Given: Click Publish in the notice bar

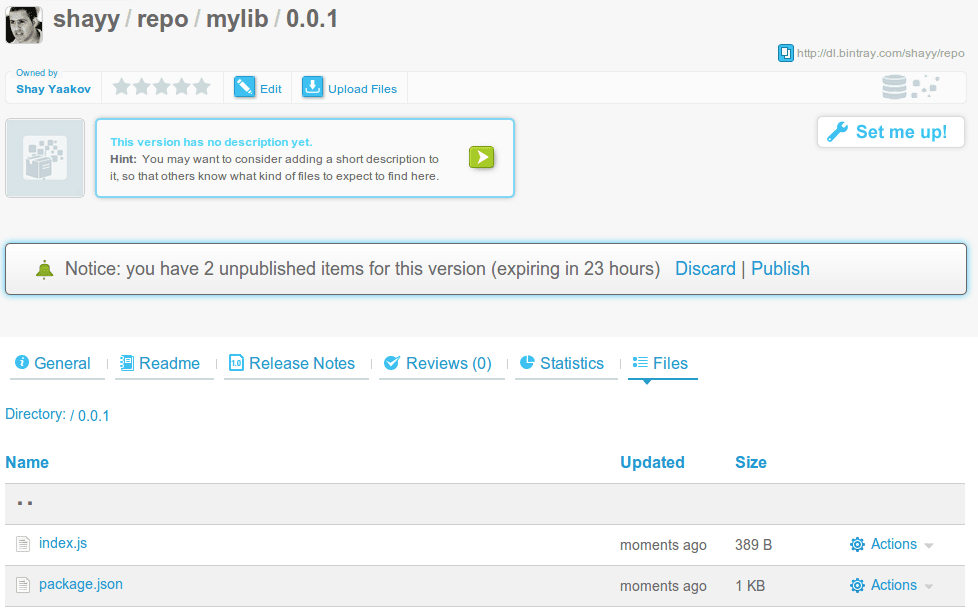Looking at the screenshot, I should [780, 269].
